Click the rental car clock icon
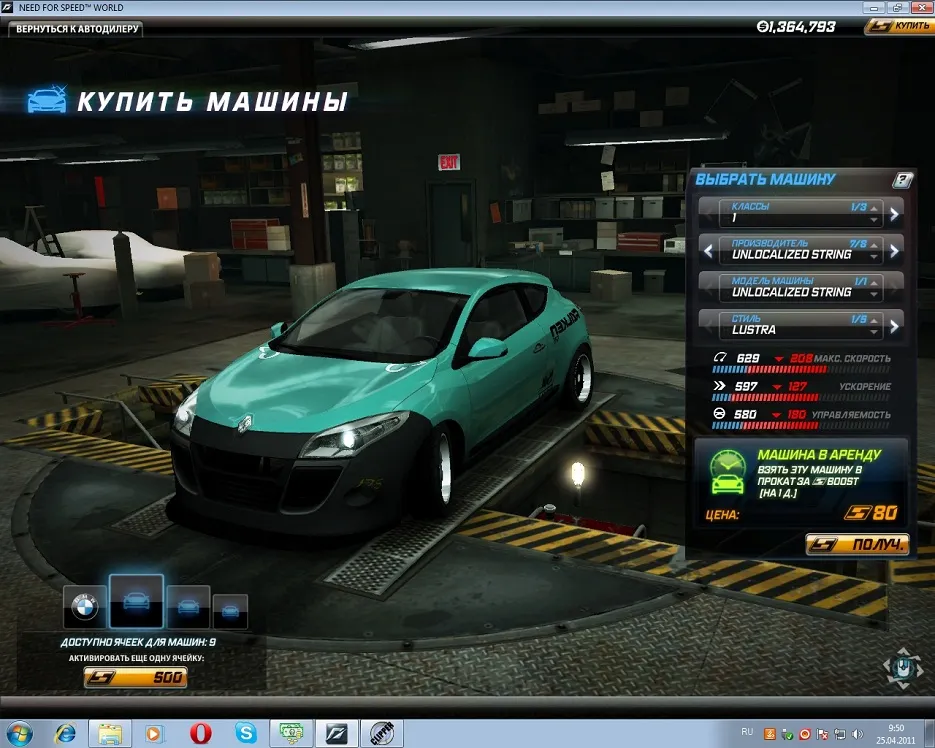The image size is (935, 748). tap(727, 472)
